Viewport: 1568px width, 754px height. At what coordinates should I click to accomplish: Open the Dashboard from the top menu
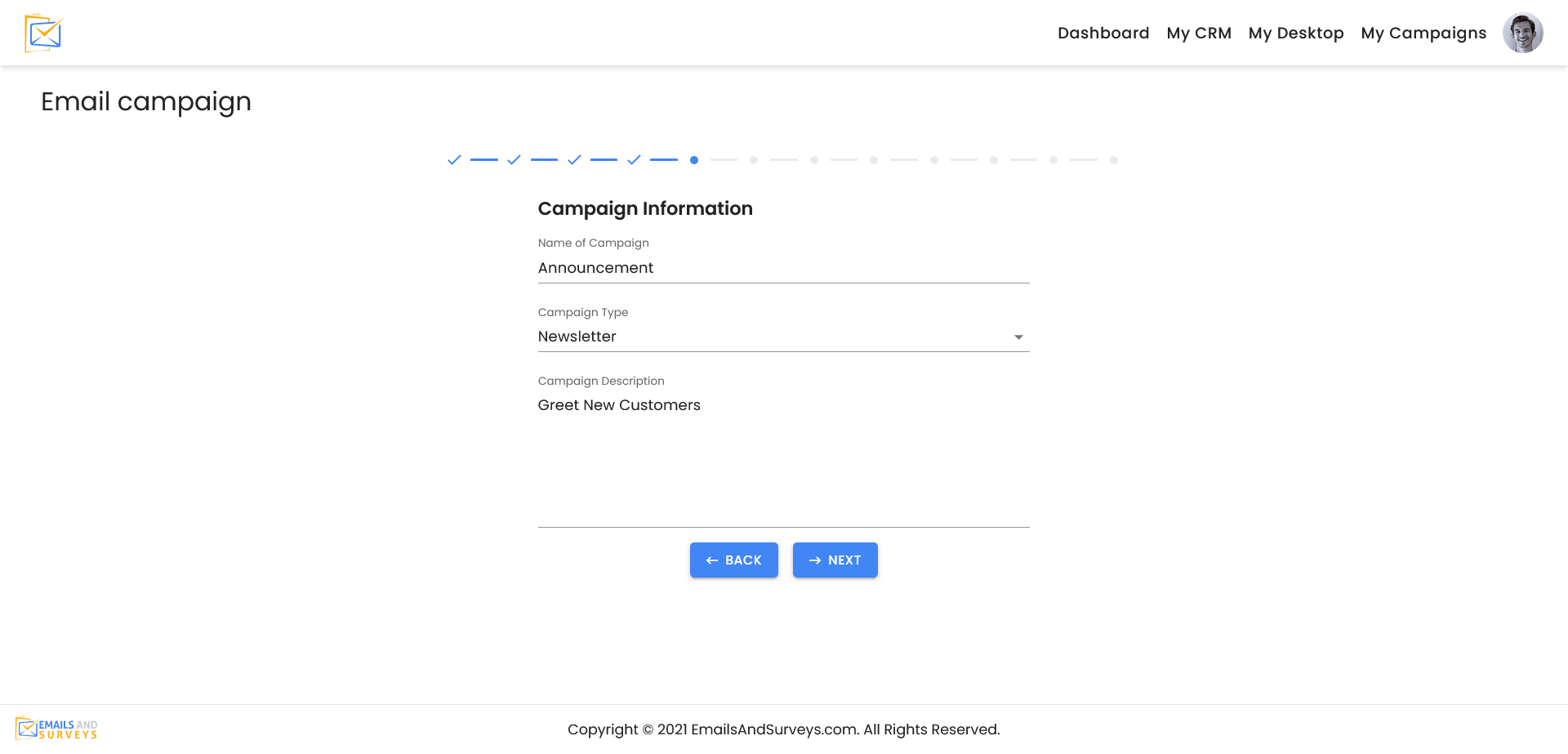pyautogui.click(x=1103, y=33)
